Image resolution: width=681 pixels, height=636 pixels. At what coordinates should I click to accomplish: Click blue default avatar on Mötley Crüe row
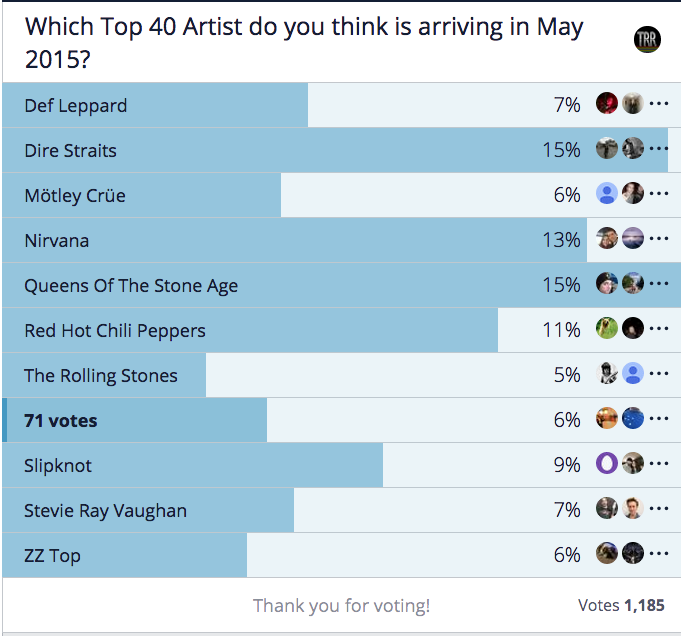tap(607, 193)
